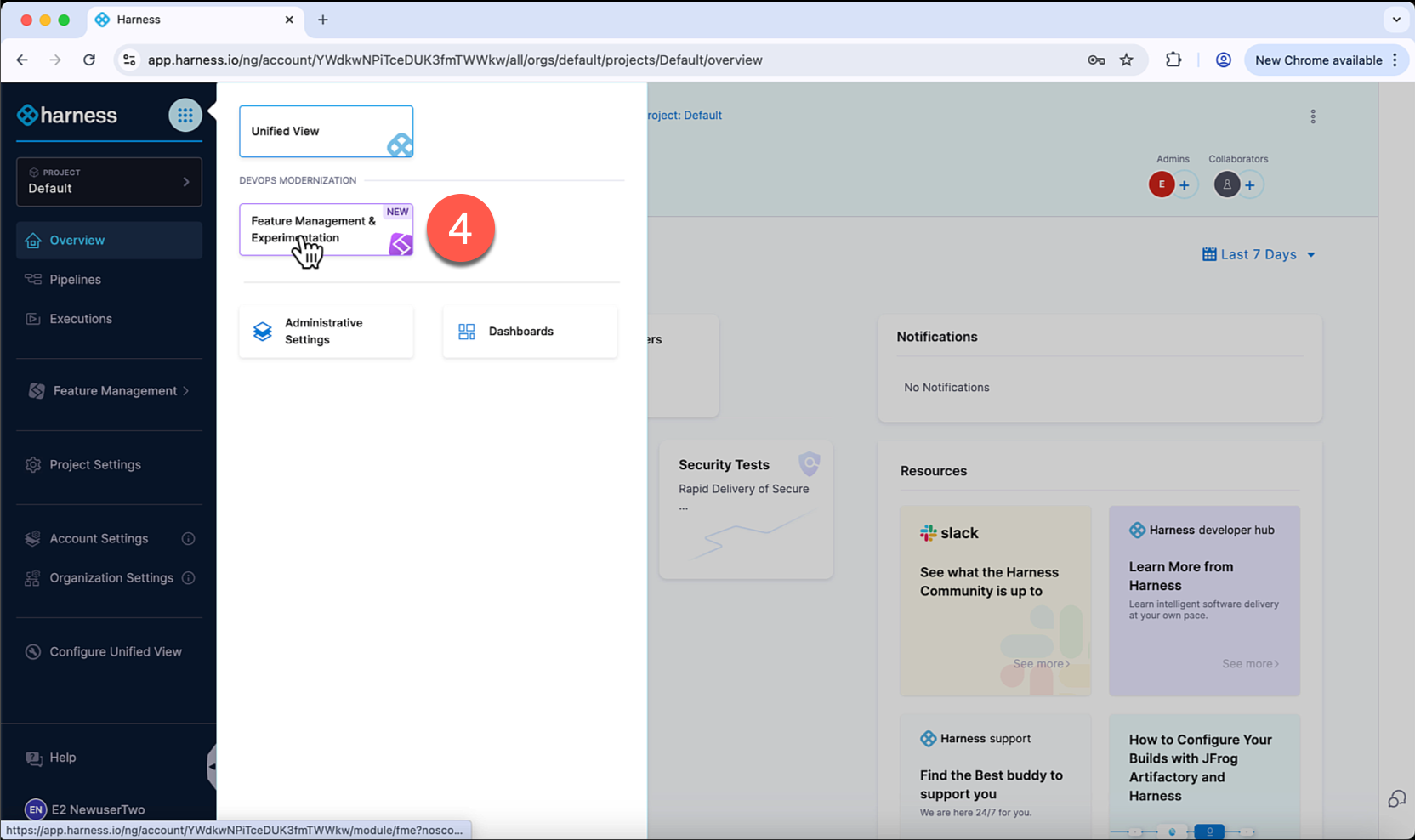Add an admin with the plus icon
The image size is (1415, 840).
(x=1185, y=185)
